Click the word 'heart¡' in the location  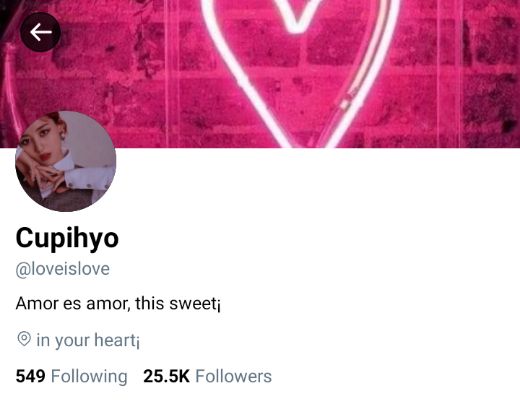pos(117,340)
